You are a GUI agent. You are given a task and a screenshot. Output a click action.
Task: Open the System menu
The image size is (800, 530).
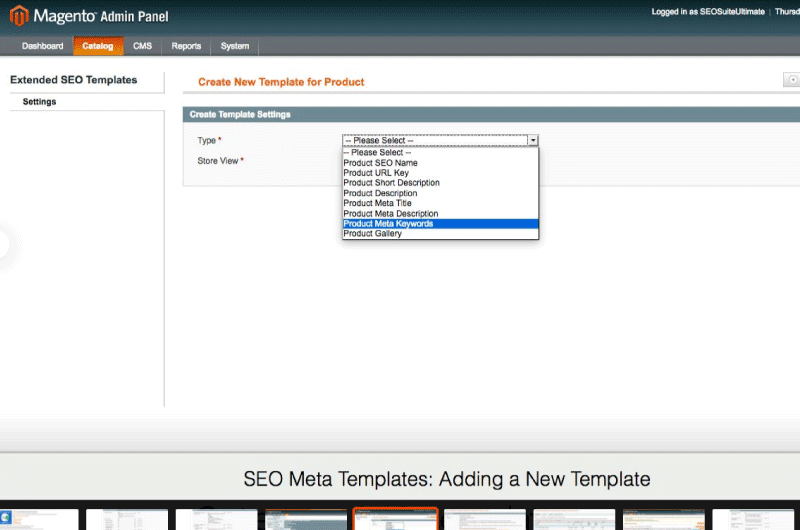(235, 46)
